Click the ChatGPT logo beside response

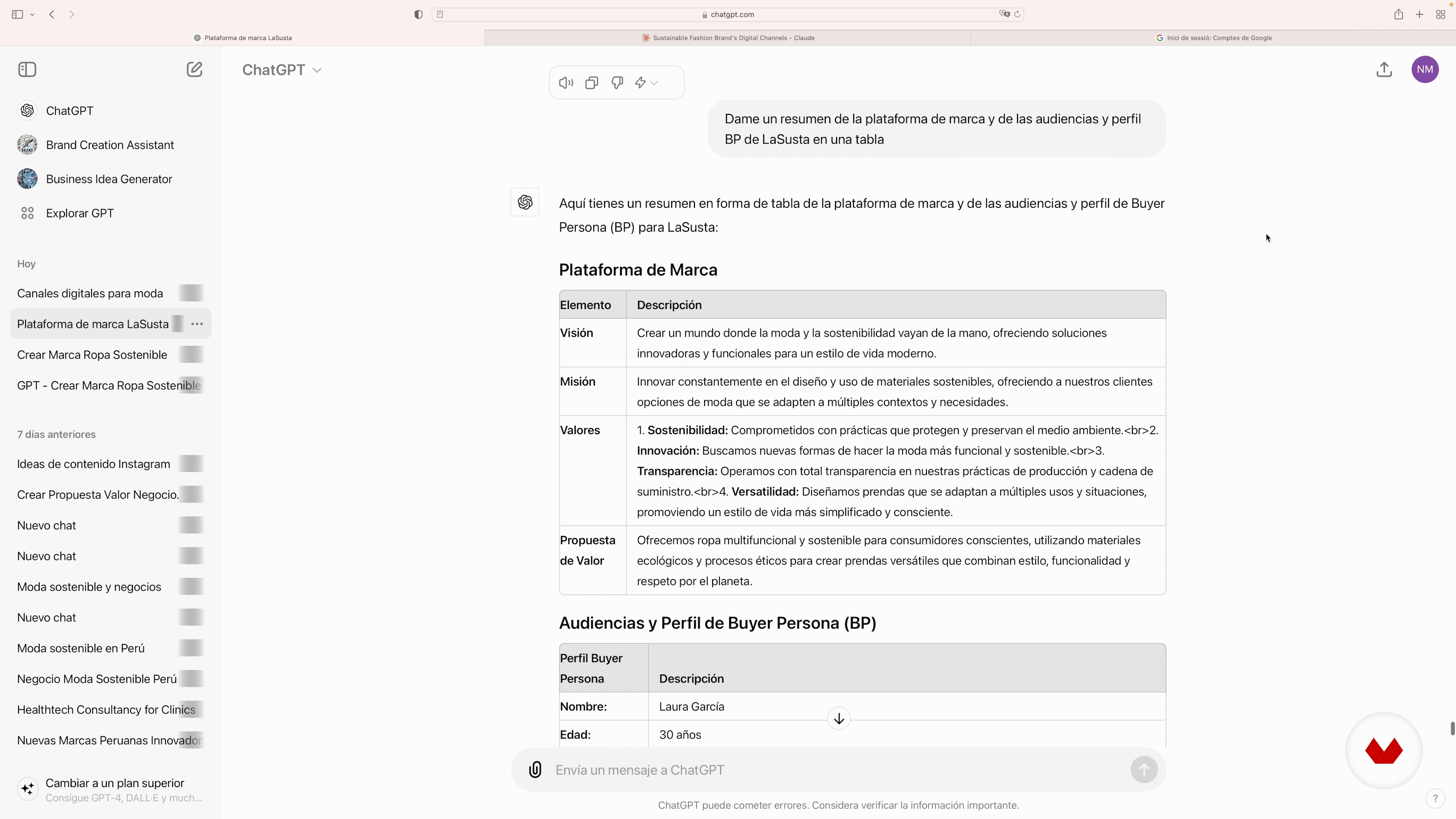[x=525, y=202]
